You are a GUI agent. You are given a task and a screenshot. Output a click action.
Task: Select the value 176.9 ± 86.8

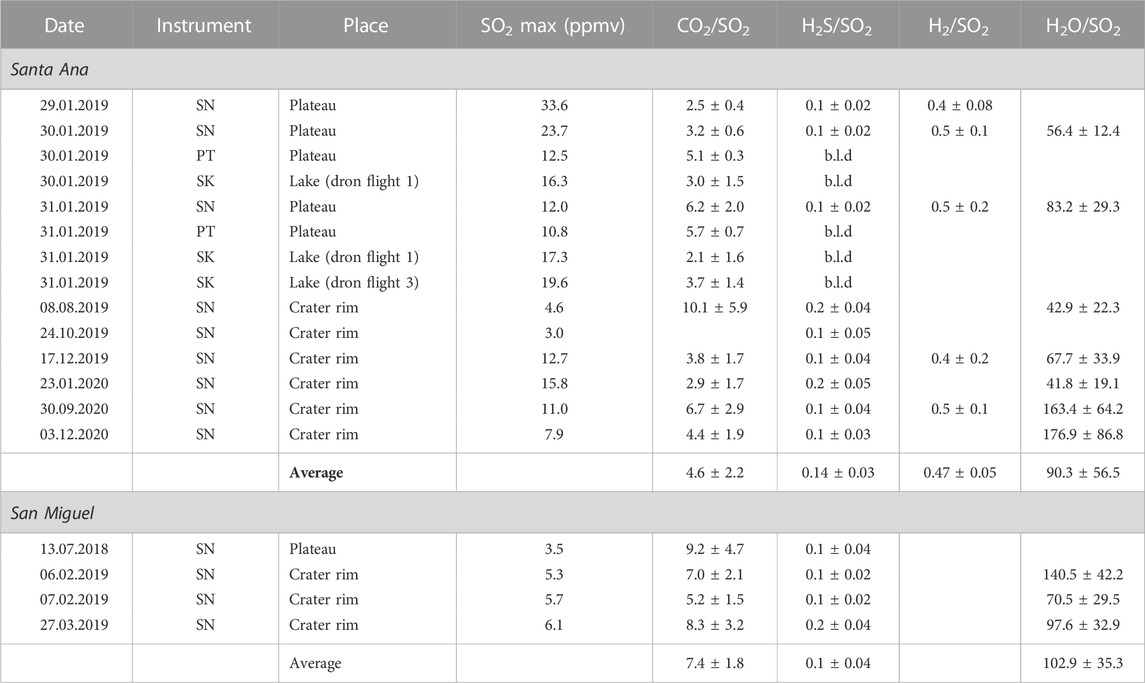tap(1083, 435)
